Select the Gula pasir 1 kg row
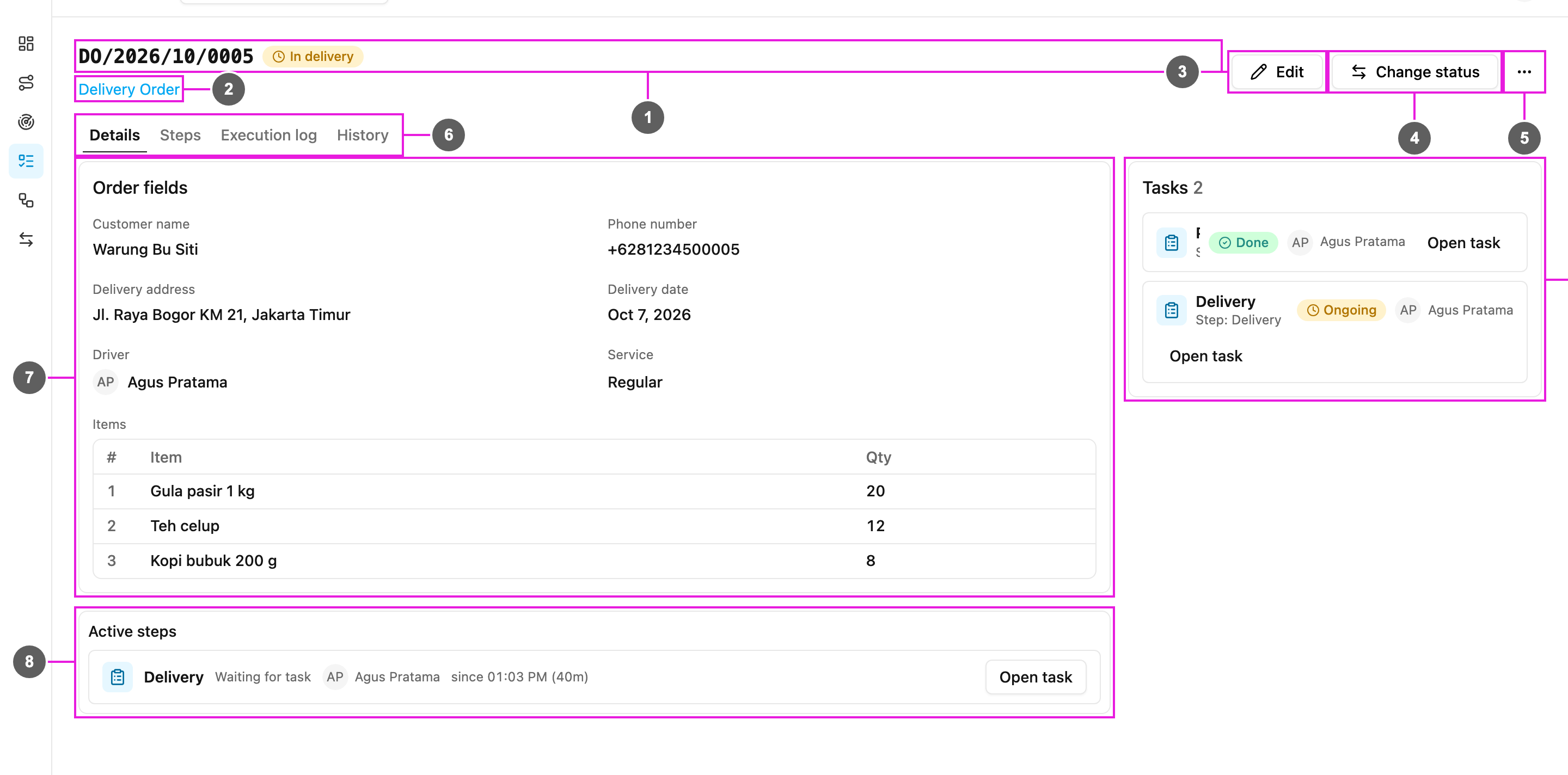1568x775 pixels. click(594, 491)
